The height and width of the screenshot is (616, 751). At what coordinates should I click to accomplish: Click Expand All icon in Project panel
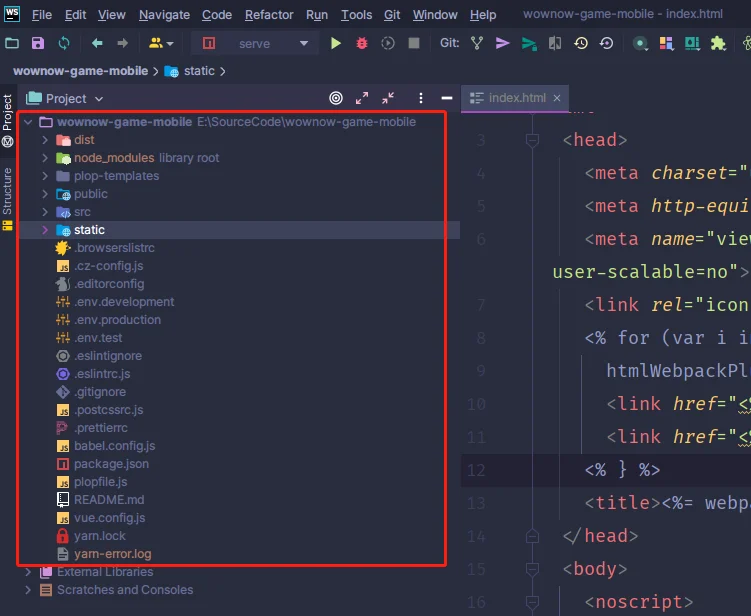(362, 98)
